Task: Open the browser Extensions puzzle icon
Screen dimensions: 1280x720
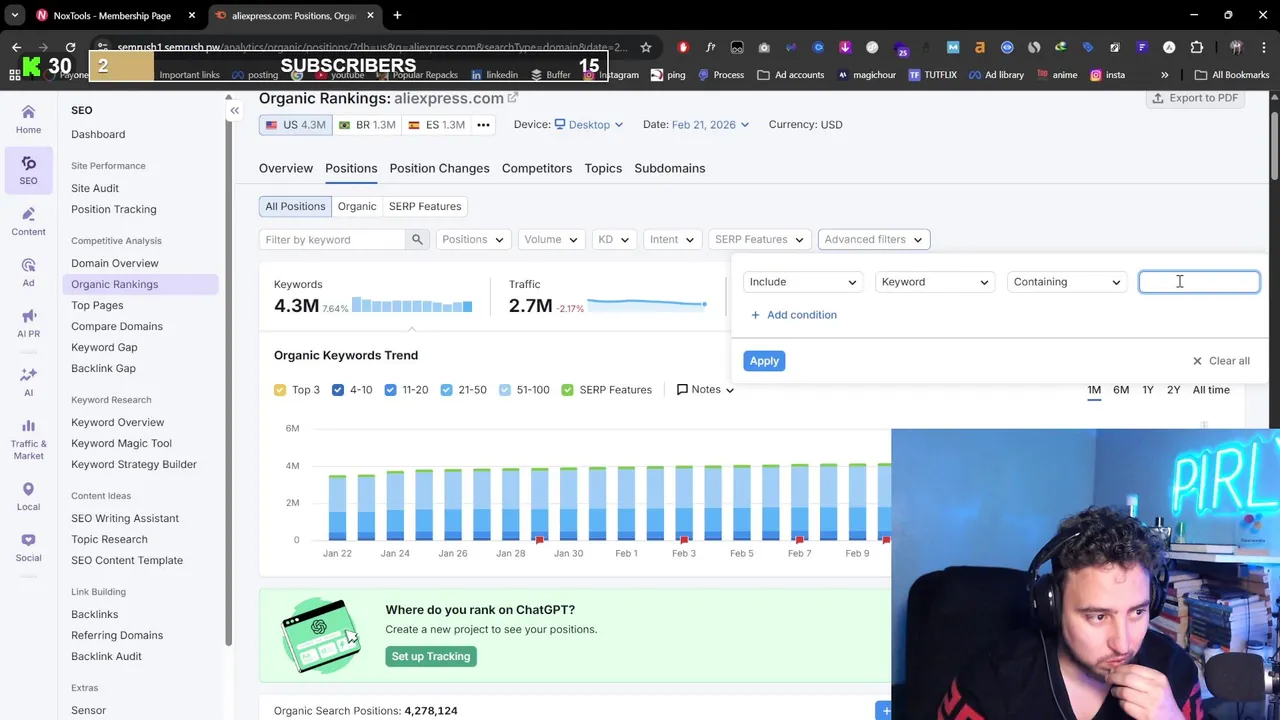Action: click(x=1197, y=47)
